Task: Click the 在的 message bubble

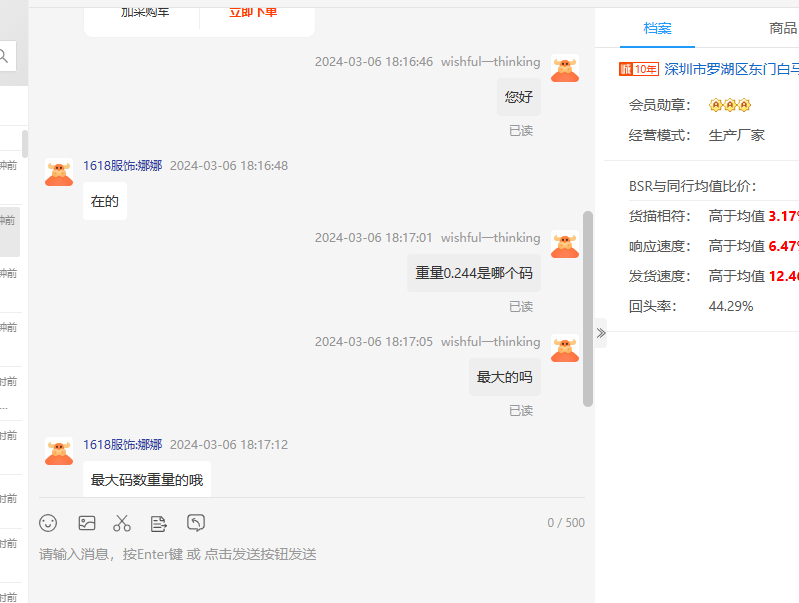Action: click(x=105, y=201)
